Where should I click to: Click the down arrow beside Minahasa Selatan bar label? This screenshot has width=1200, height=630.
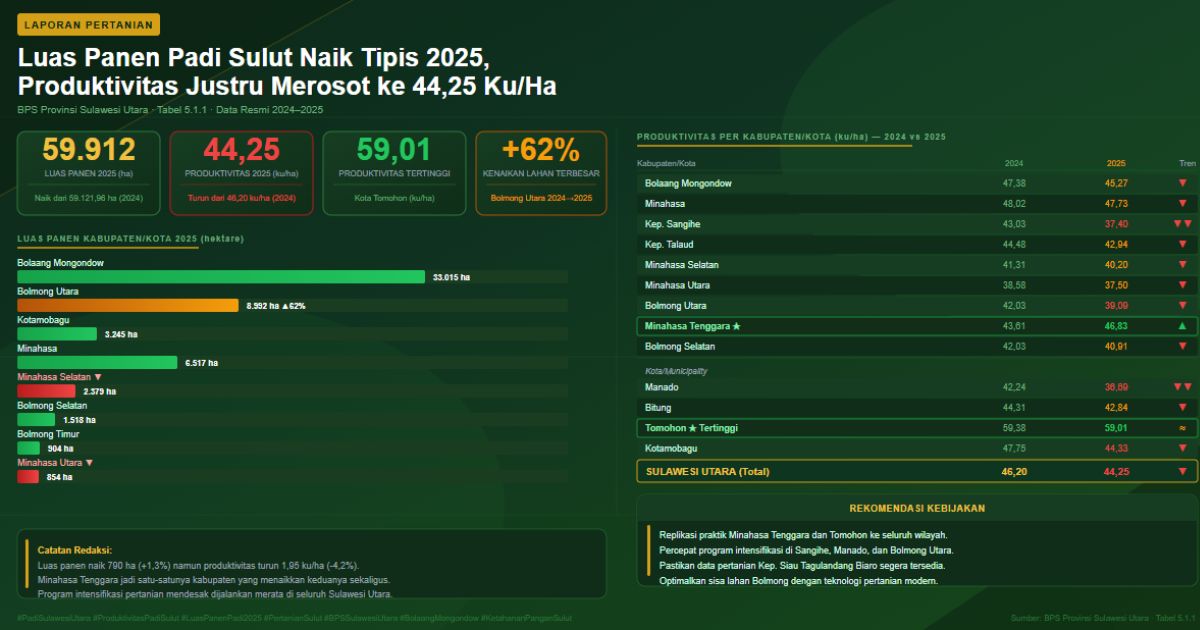(98, 377)
